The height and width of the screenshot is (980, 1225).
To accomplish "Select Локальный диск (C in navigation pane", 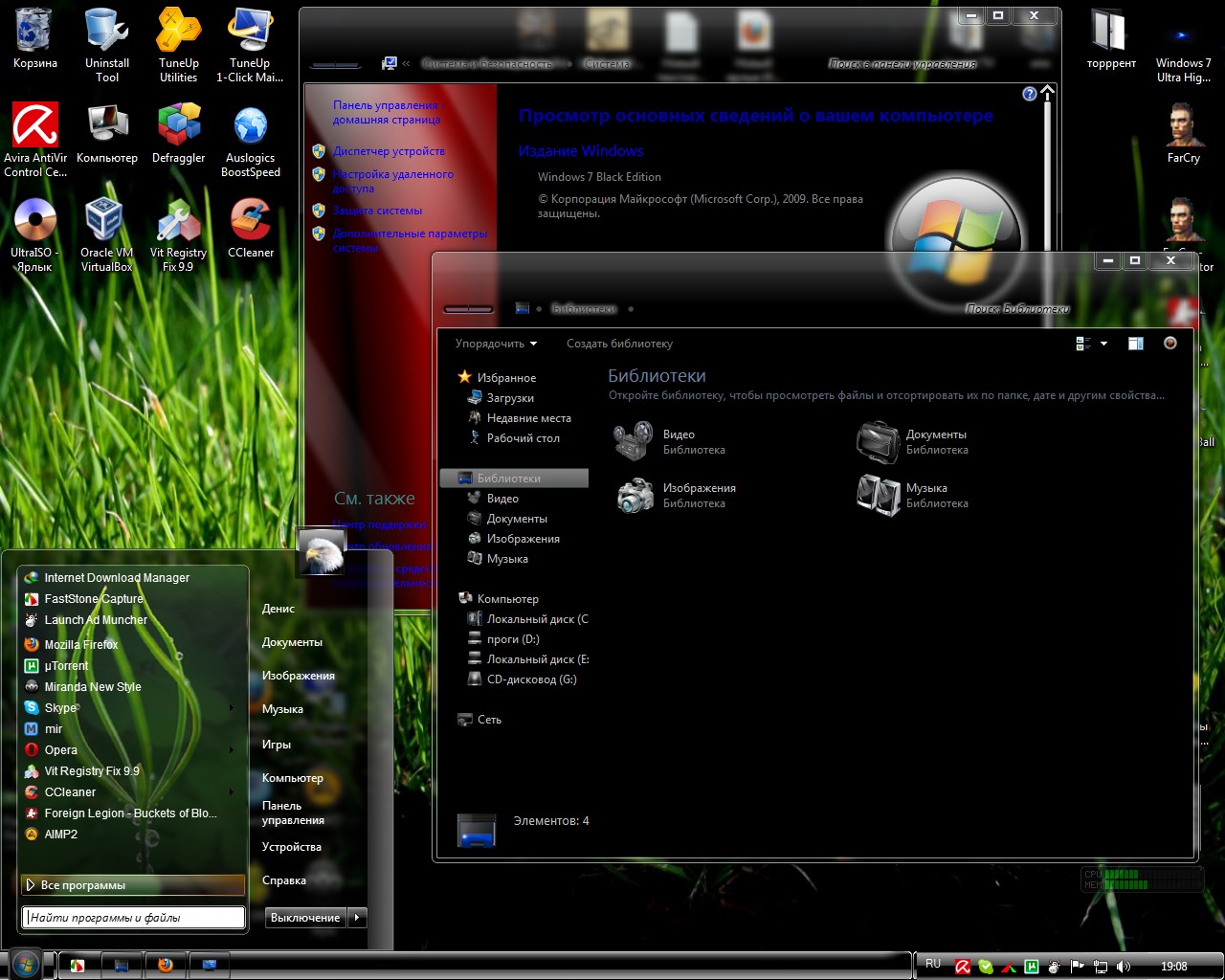I will (x=537, y=619).
